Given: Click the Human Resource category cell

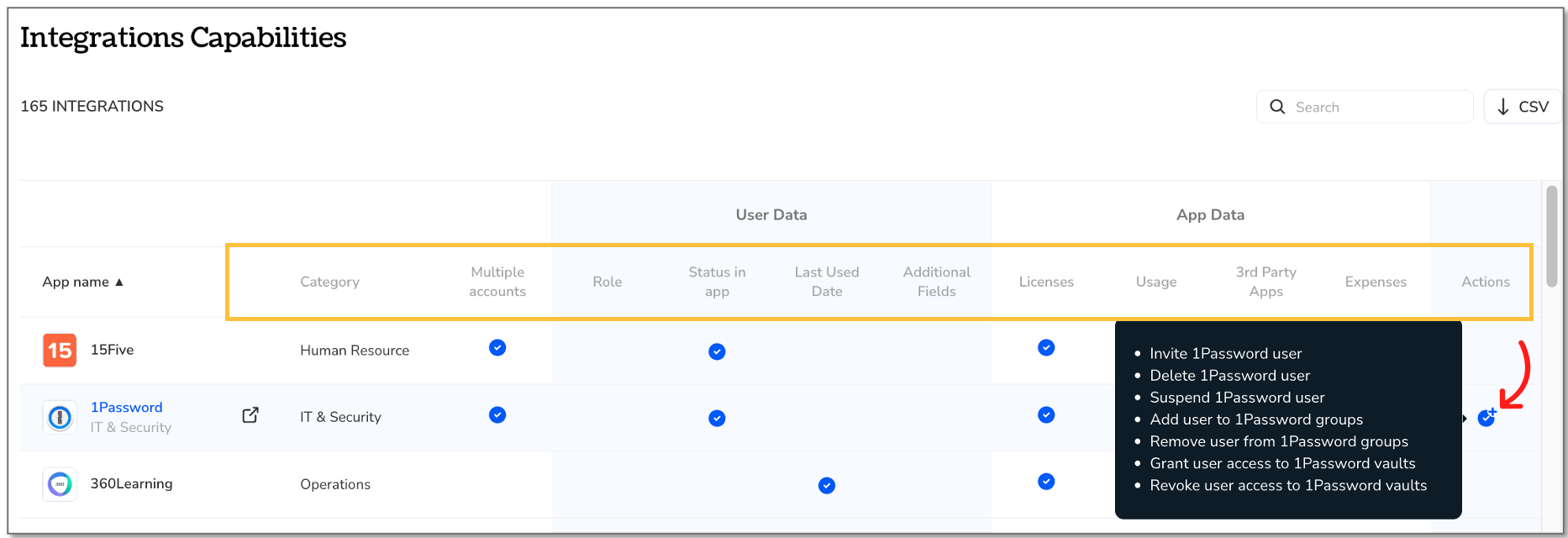Looking at the screenshot, I should [x=355, y=351].
